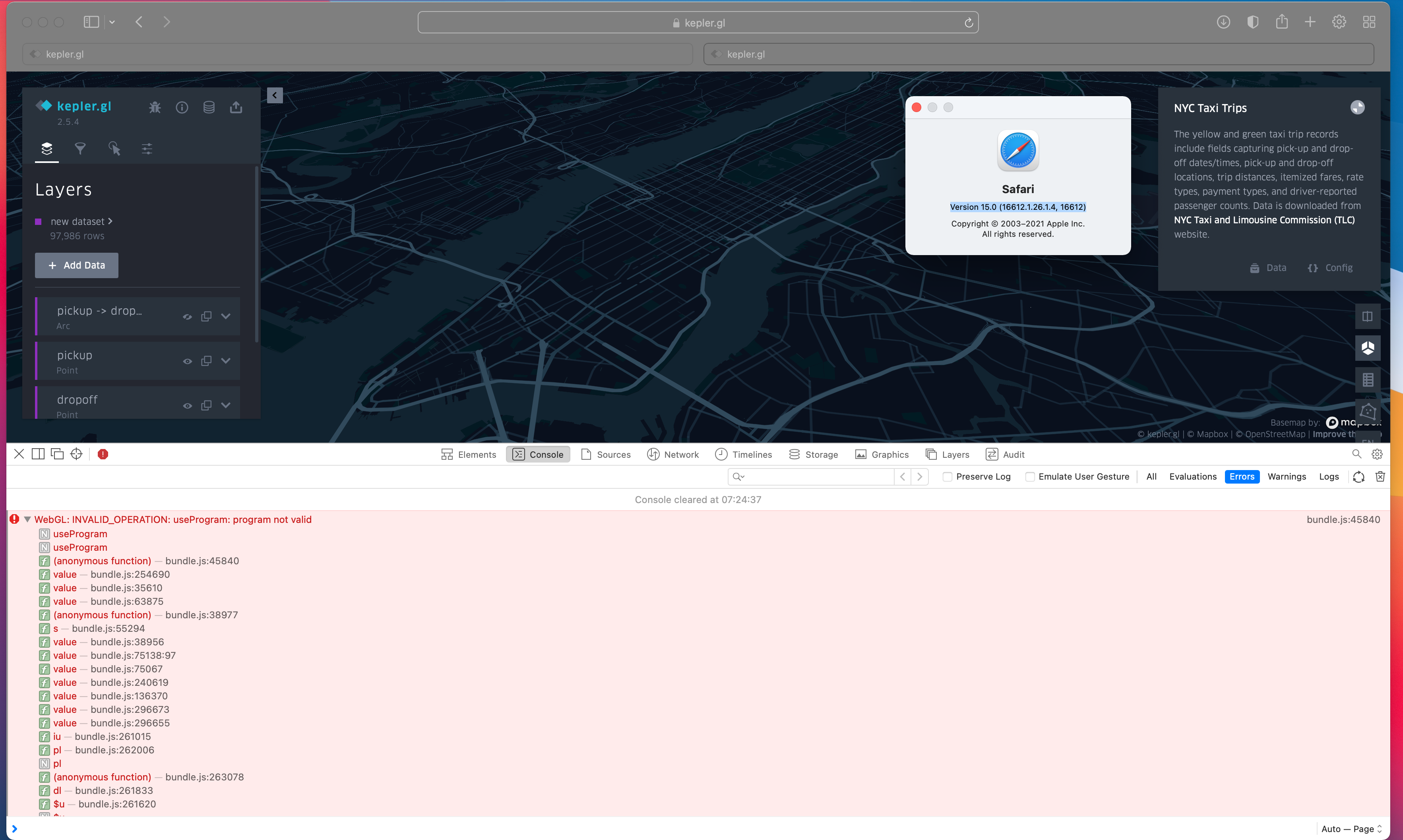
Task: Open the Base map settings panel
Action: (147, 149)
